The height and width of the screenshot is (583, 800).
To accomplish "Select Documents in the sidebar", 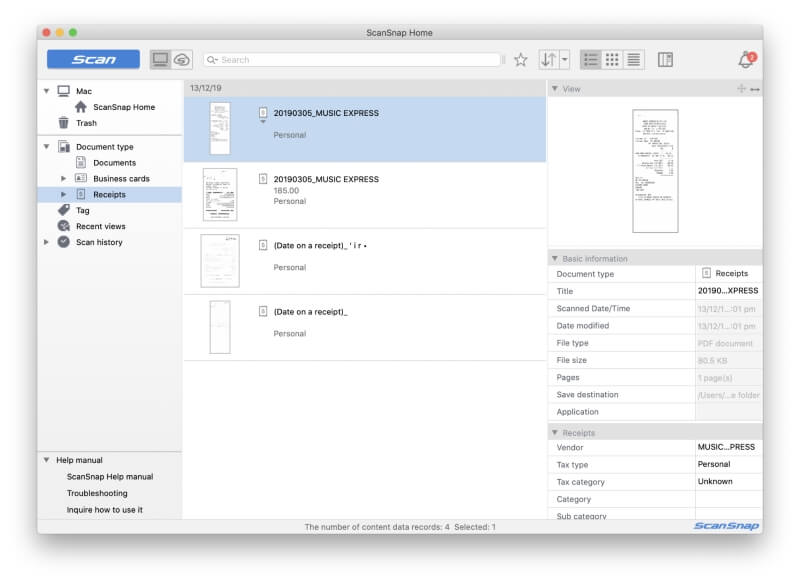I will 114,163.
